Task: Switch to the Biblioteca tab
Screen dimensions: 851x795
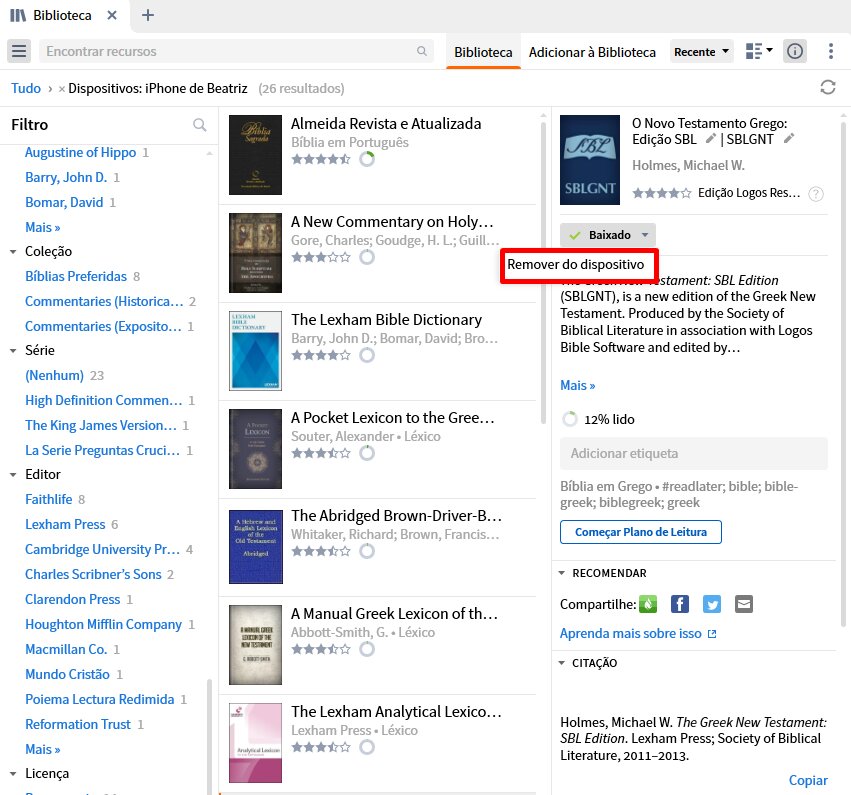Action: pos(483,52)
